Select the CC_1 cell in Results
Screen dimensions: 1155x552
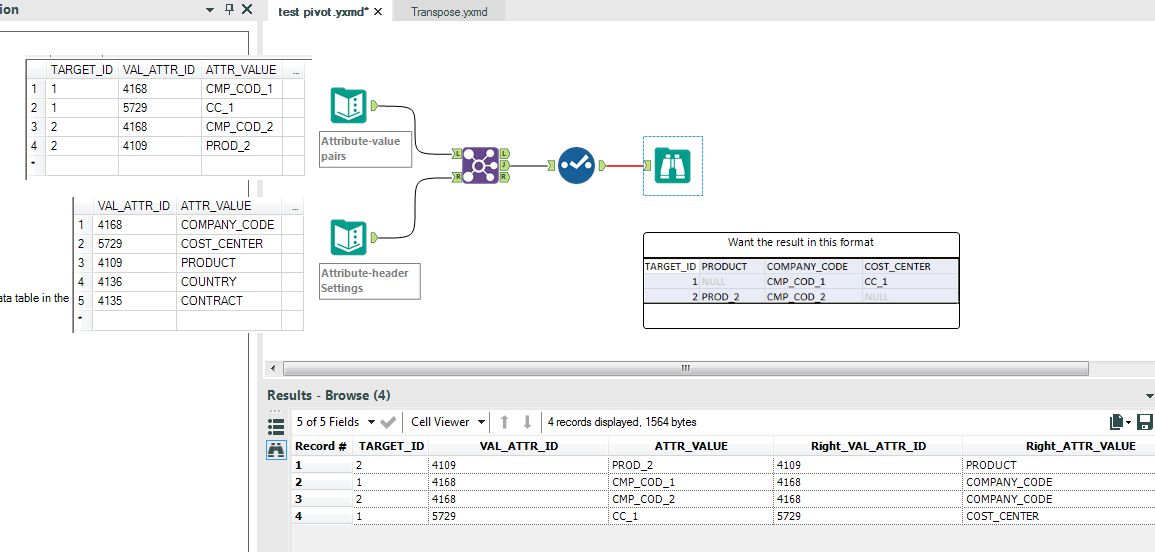(x=691, y=516)
